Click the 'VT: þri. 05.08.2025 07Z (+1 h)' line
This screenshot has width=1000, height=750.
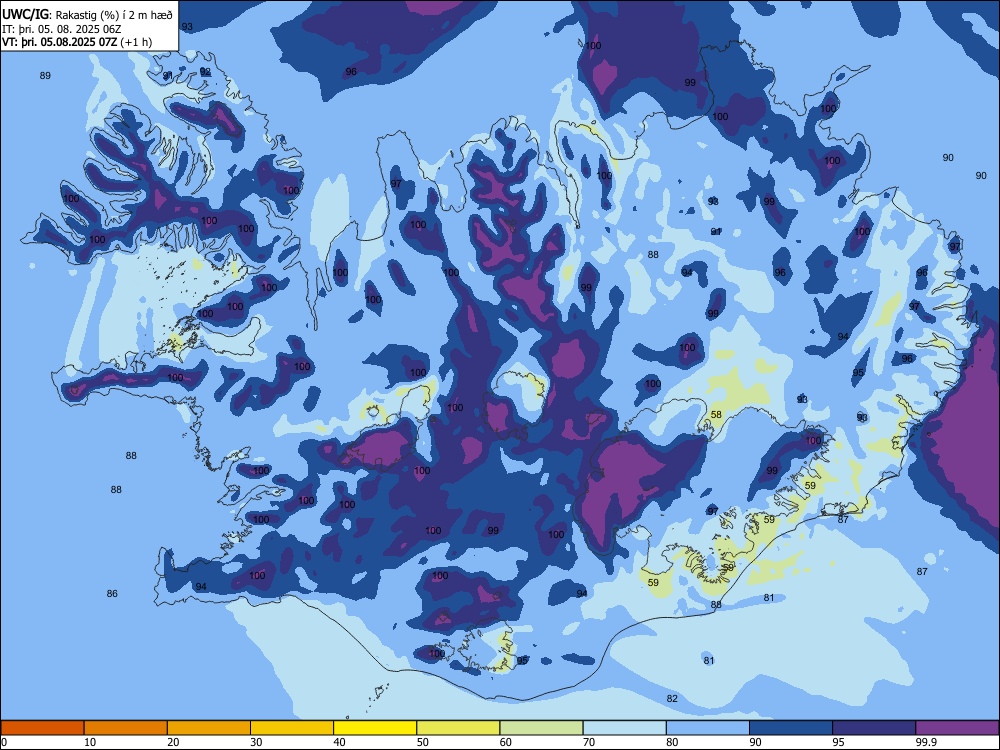77,42
